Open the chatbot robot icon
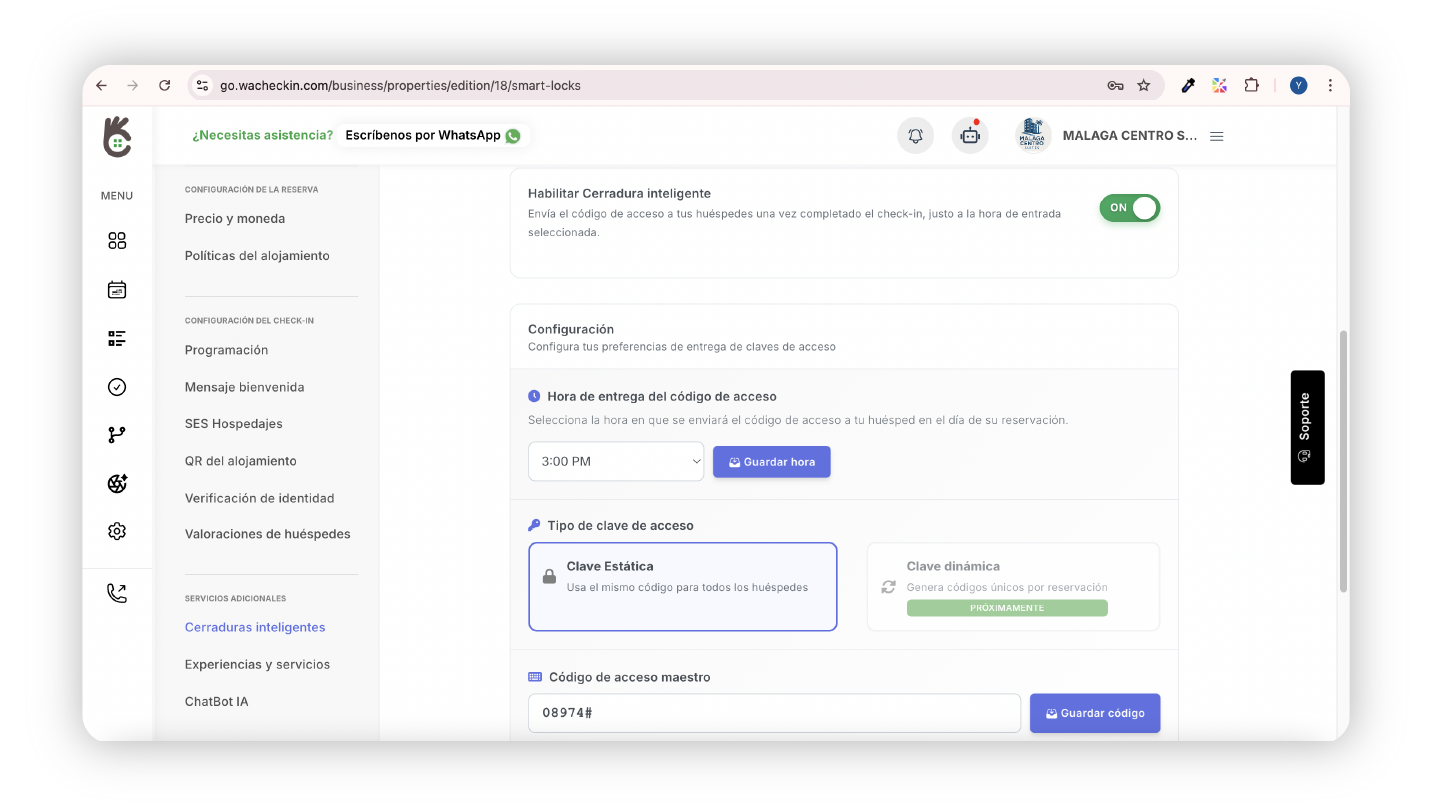The height and width of the screenshot is (806, 1432). pos(970,136)
